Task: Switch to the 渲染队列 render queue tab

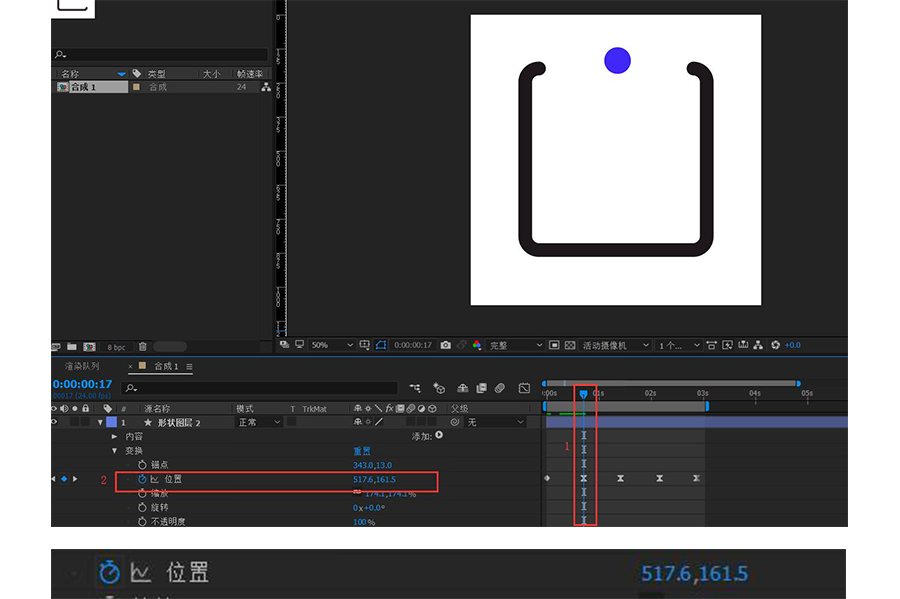Action: (82, 367)
